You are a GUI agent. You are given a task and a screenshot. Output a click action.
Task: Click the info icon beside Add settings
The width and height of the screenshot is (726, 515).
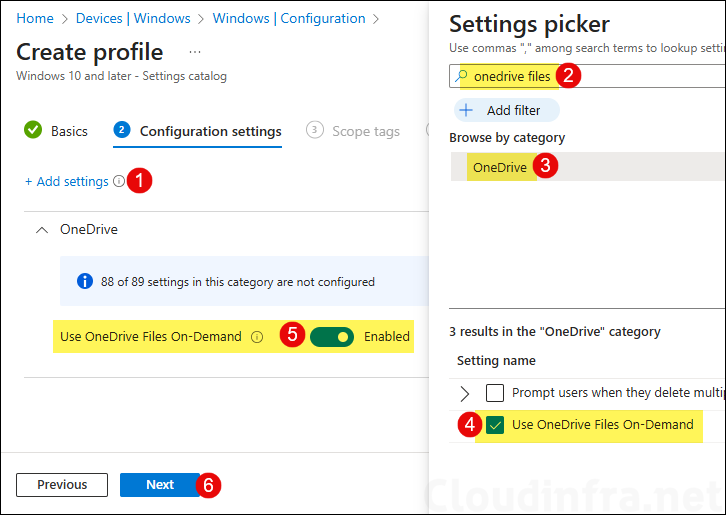(x=119, y=181)
